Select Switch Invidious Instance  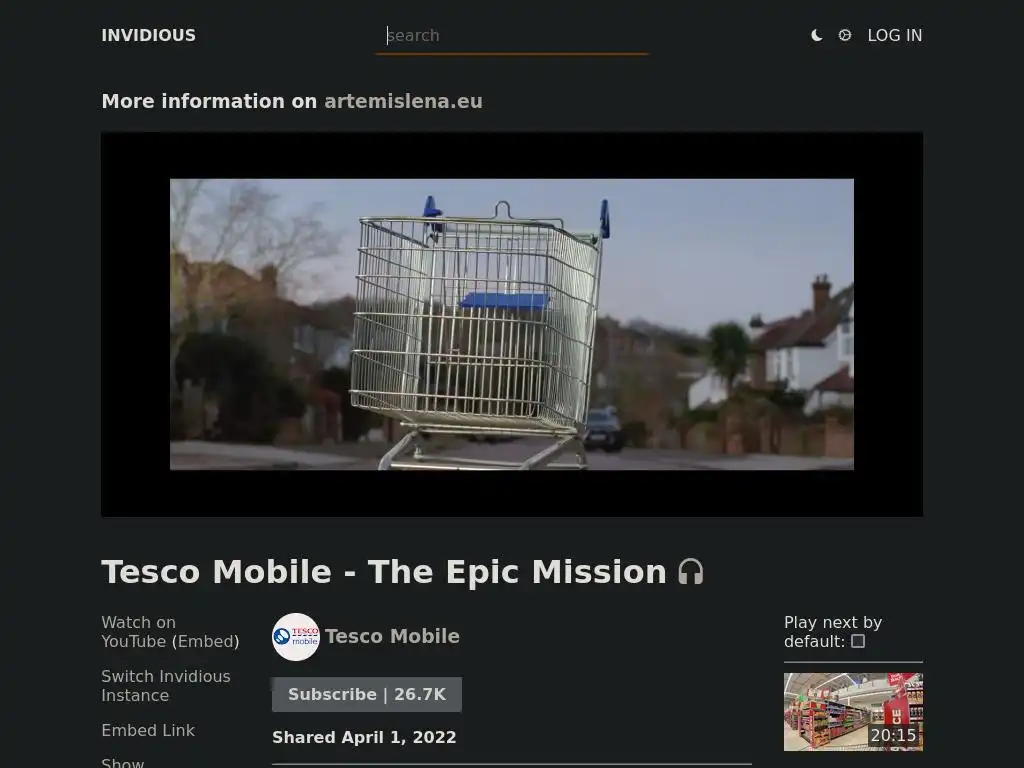pos(166,686)
